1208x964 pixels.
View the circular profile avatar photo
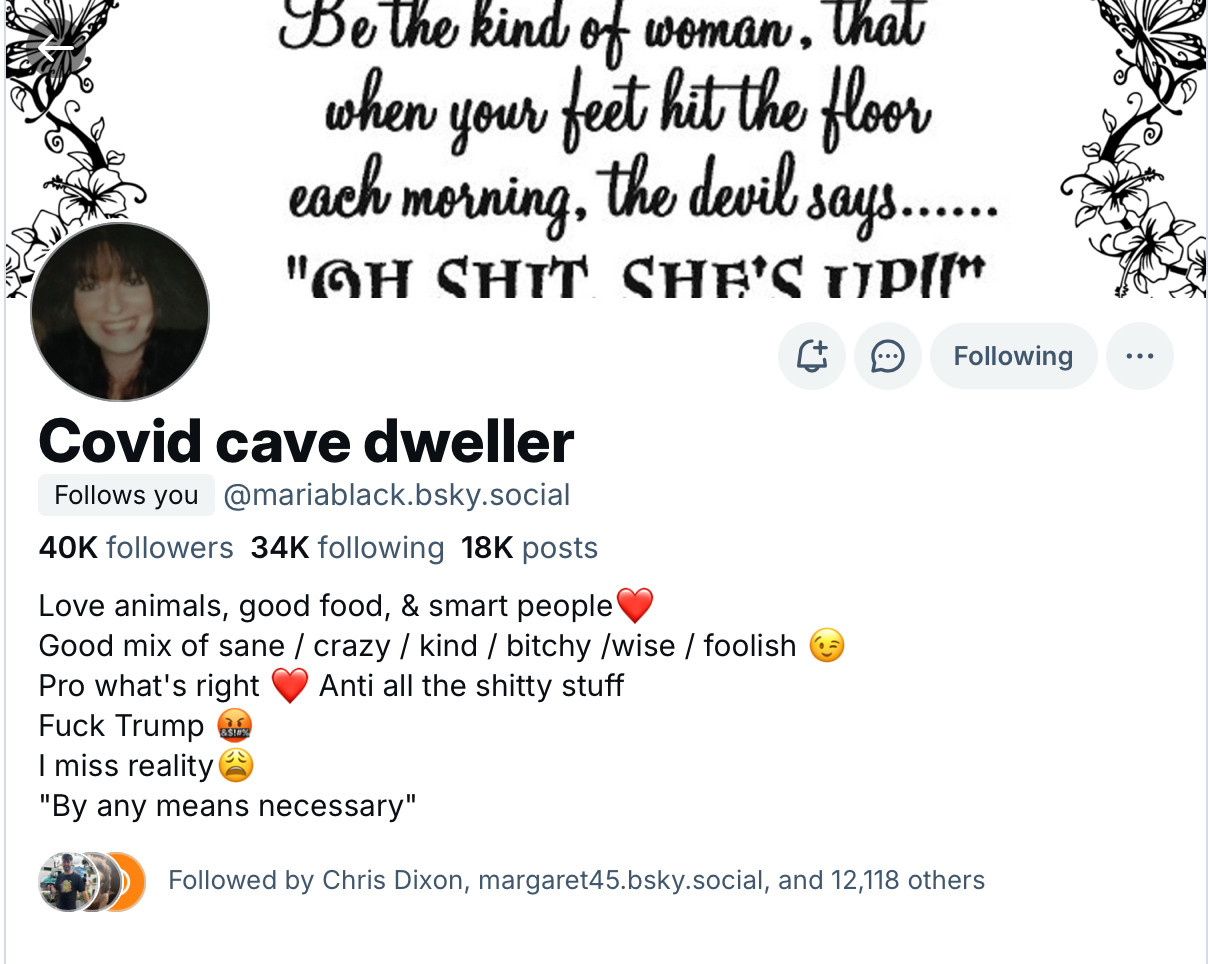120,312
